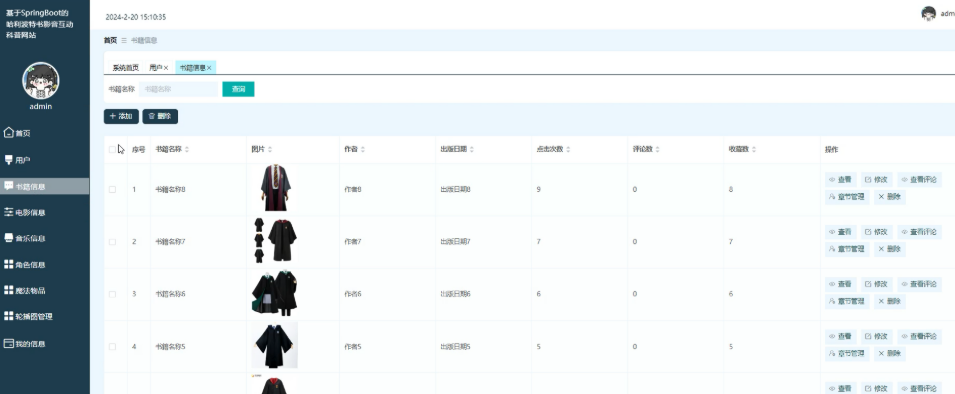955x394 pixels.
Task: Open 章节管理 for 书籍名称8
Action: 847,197
